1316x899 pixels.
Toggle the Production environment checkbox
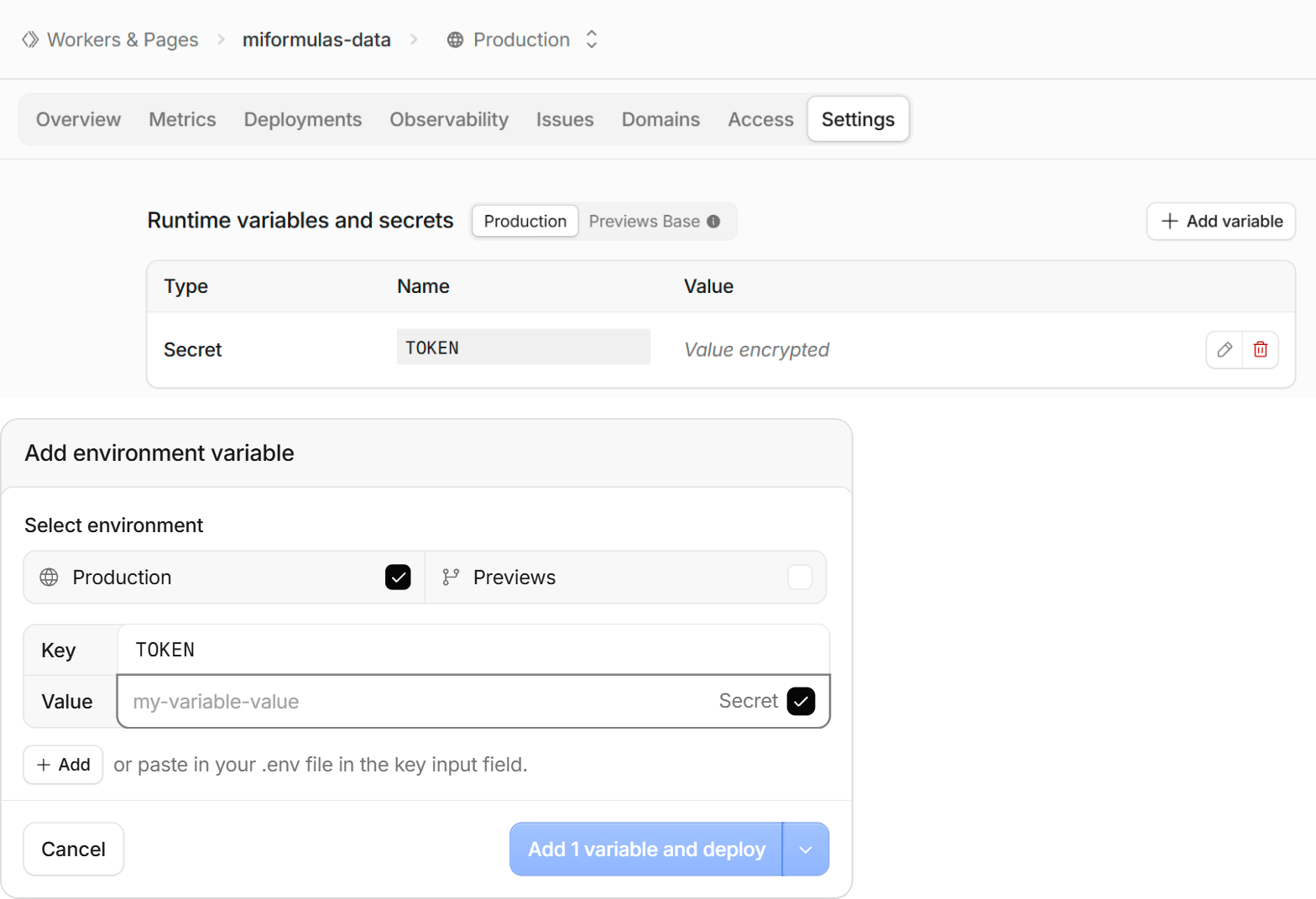[398, 578]
